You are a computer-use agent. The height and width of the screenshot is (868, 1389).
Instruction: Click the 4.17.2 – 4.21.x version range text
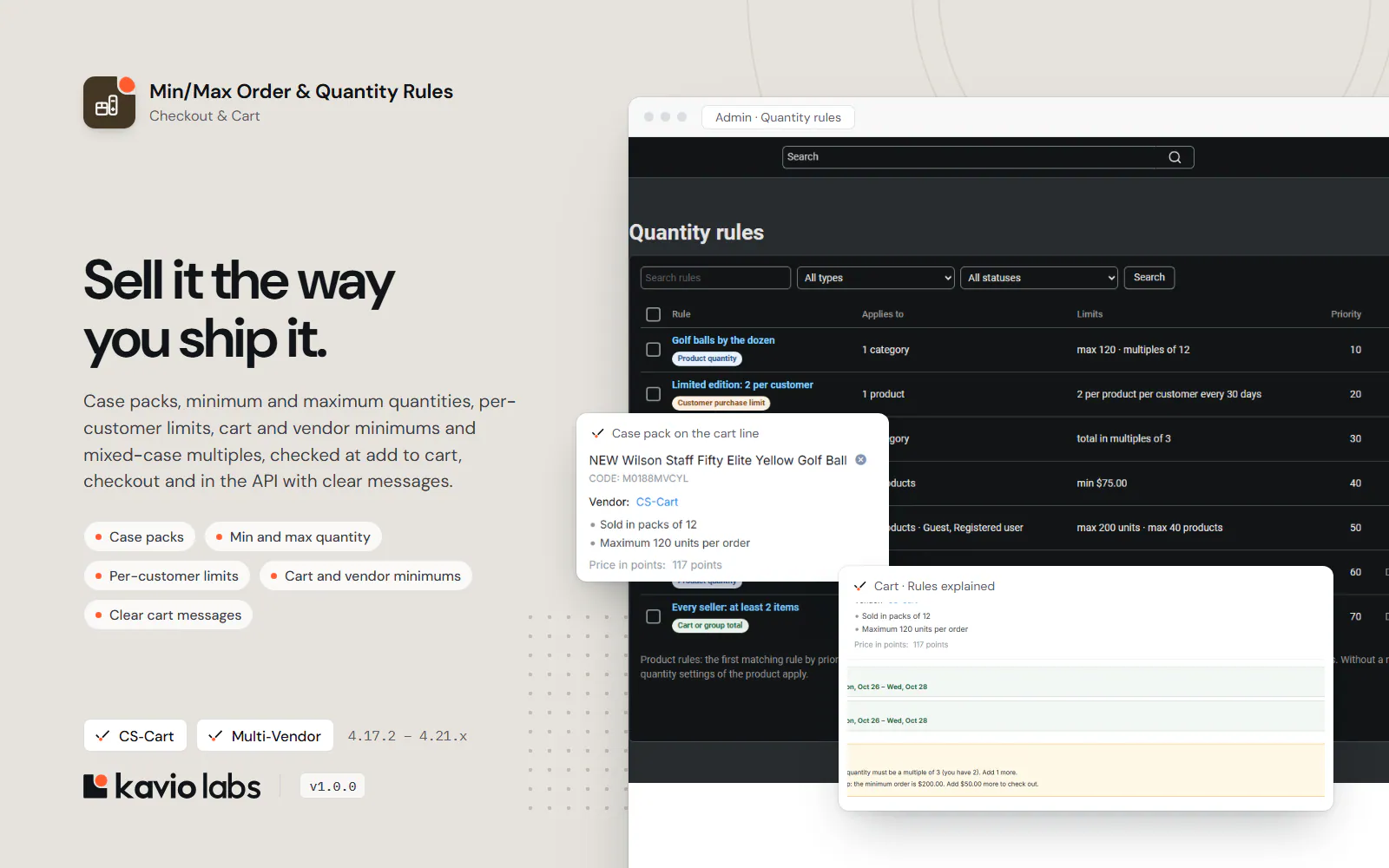[x=407, y=736]
